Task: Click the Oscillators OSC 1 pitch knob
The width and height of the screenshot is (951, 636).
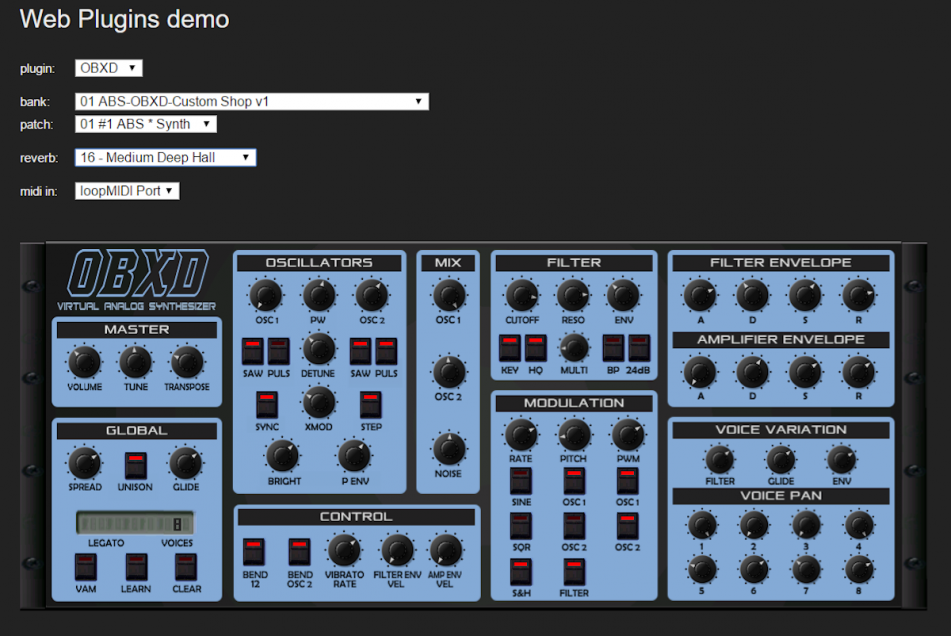Action: (x=266, y=295)
